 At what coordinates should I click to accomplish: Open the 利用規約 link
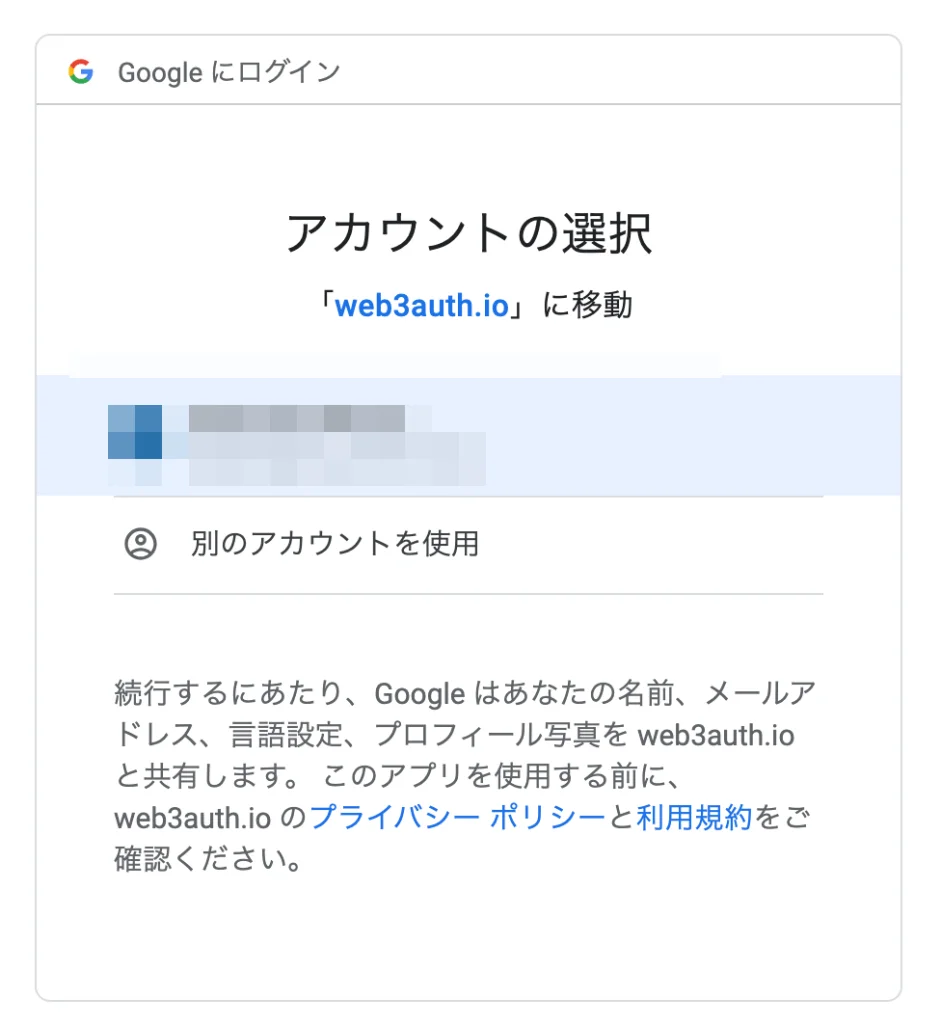coord(693,818)
